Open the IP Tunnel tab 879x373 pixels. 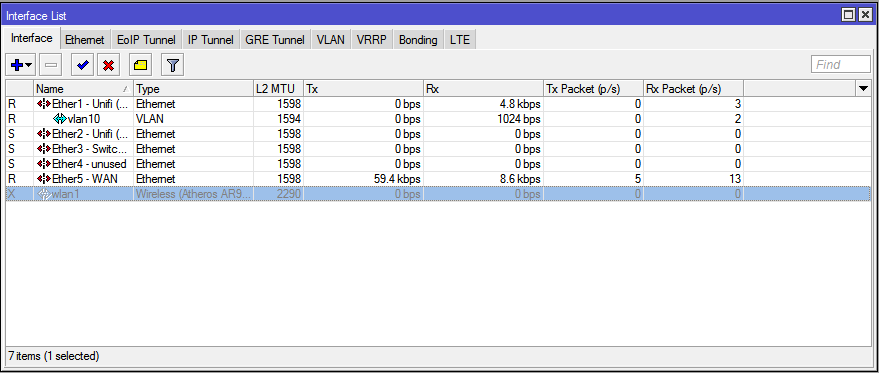(211, 40)
